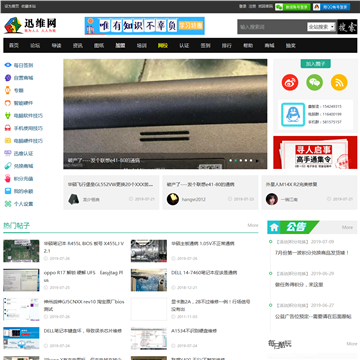This screenshot has width=360, height=360.
Task: Log in with the QQ account button
Action: point(332,7)
